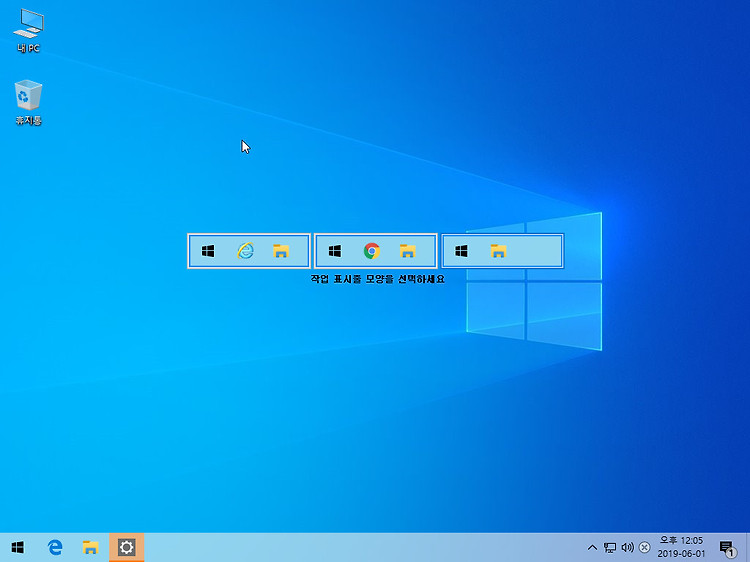Choose the taskbar style with Chrome

(x=375, y=251)
